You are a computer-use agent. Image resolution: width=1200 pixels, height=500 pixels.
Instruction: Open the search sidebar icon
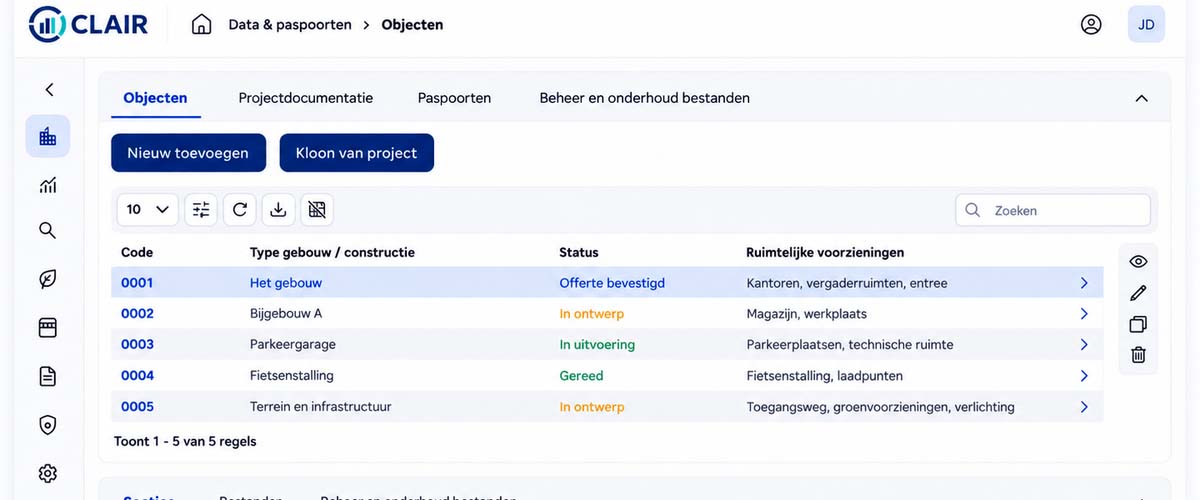click(x=48, y=231)
